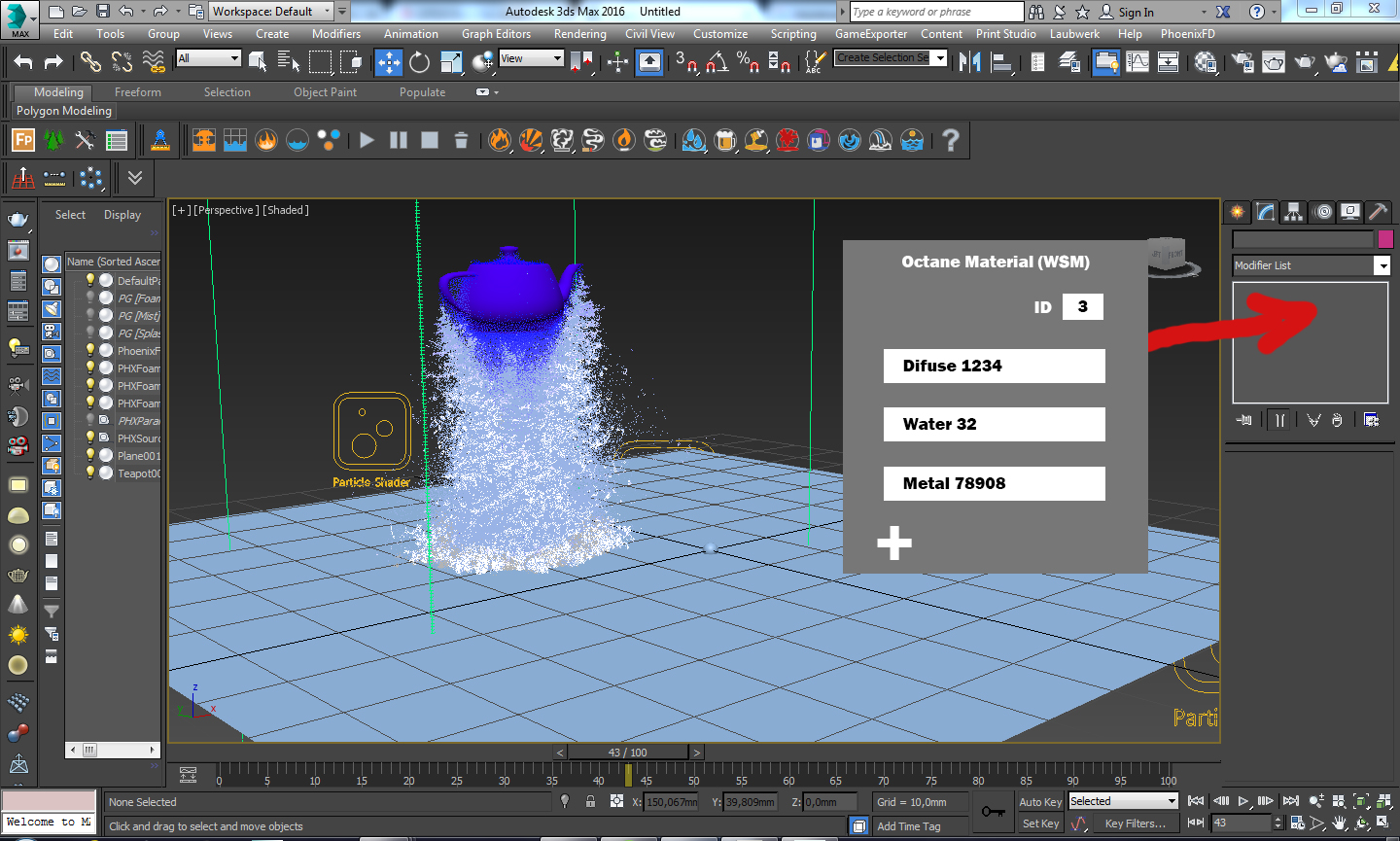Click the Align tool icon
The height and width of the screenshot is (841, 1400).
coord(1000,62)
